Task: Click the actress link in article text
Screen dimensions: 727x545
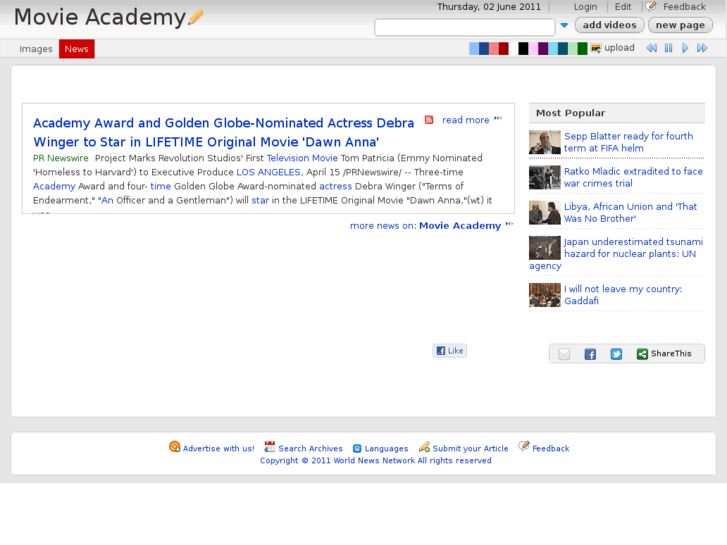Action: (335, 186)
